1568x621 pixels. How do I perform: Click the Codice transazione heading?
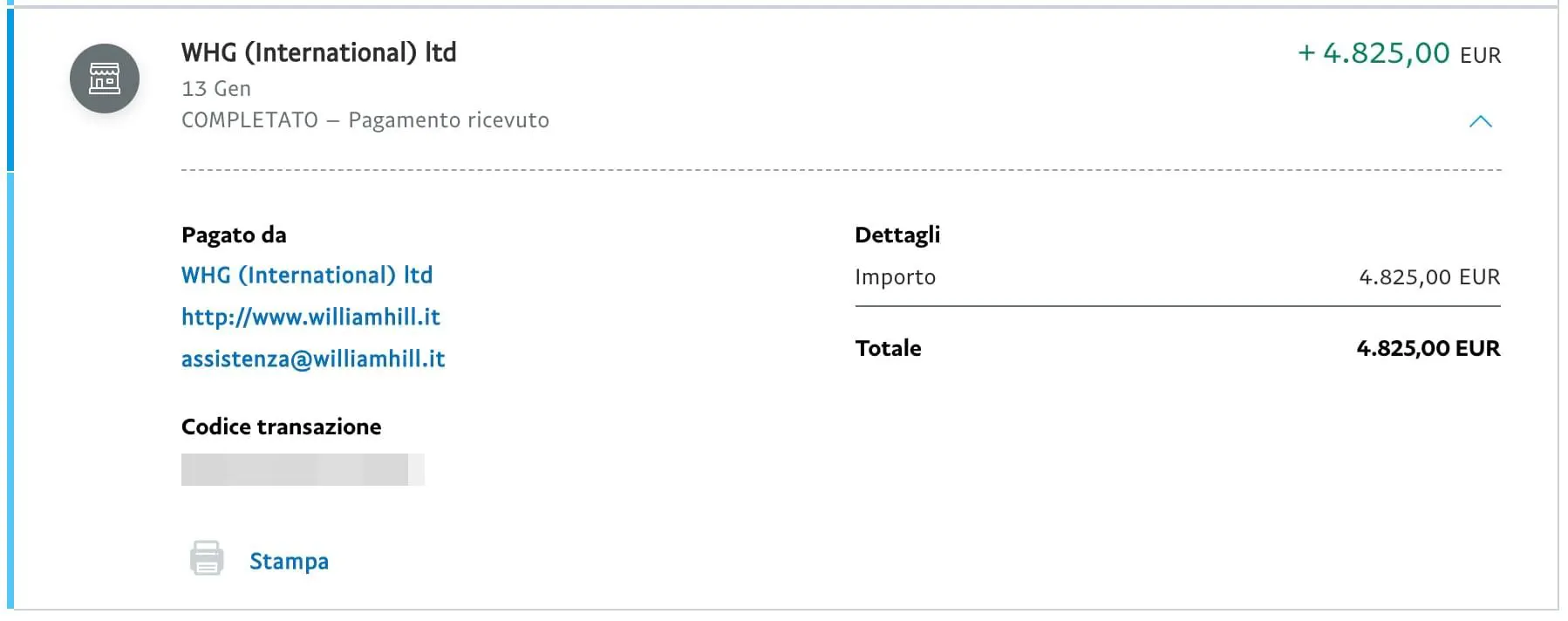[x=281, y=427]
